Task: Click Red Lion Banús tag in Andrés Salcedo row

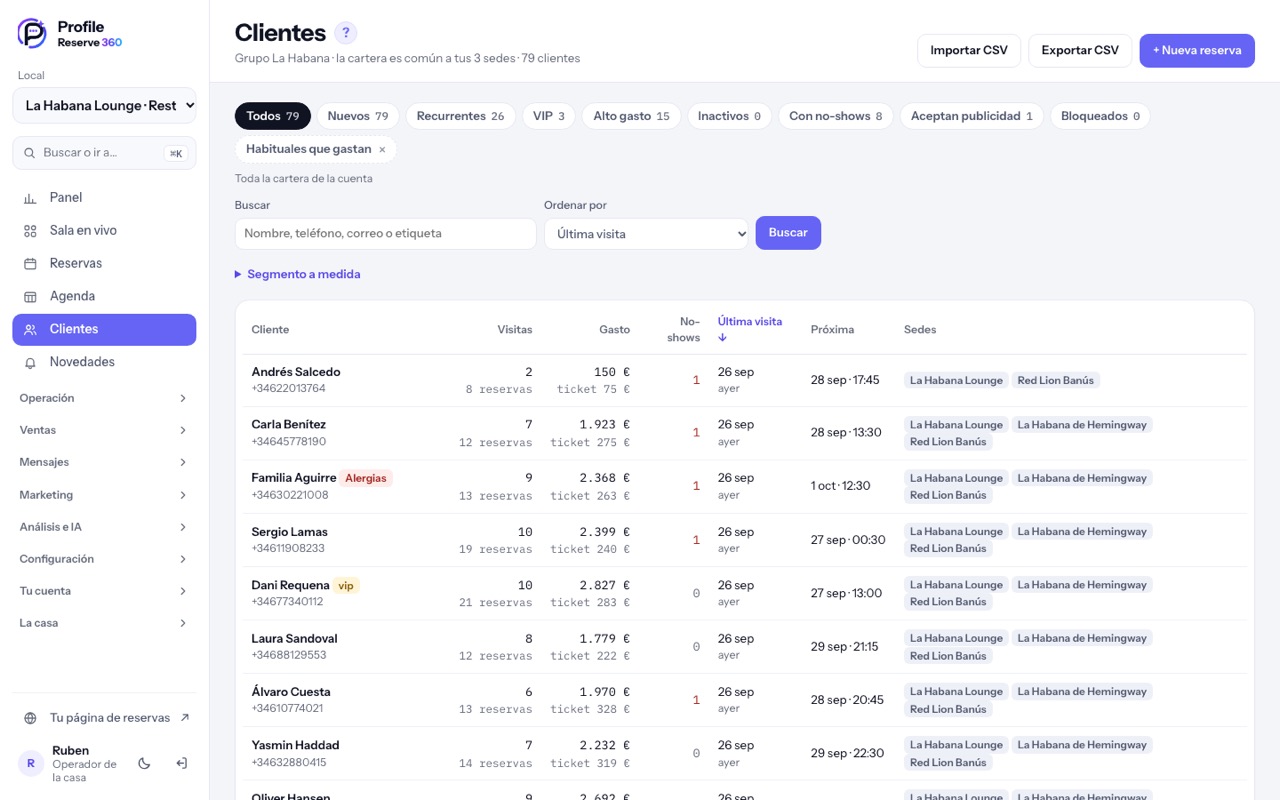Action: [x=1055, y=380]
